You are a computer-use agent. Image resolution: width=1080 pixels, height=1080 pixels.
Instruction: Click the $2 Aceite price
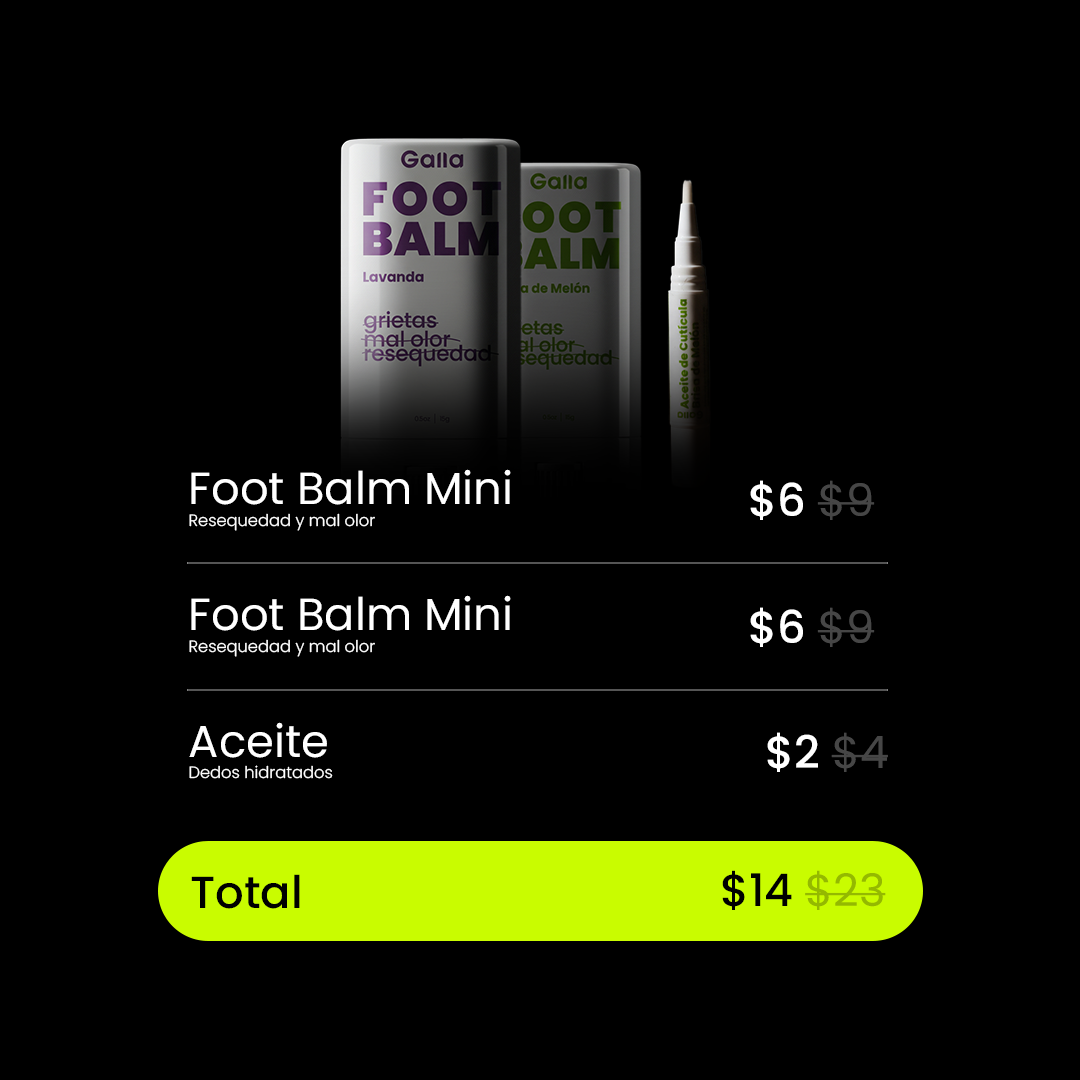click(x=792, y=751)
